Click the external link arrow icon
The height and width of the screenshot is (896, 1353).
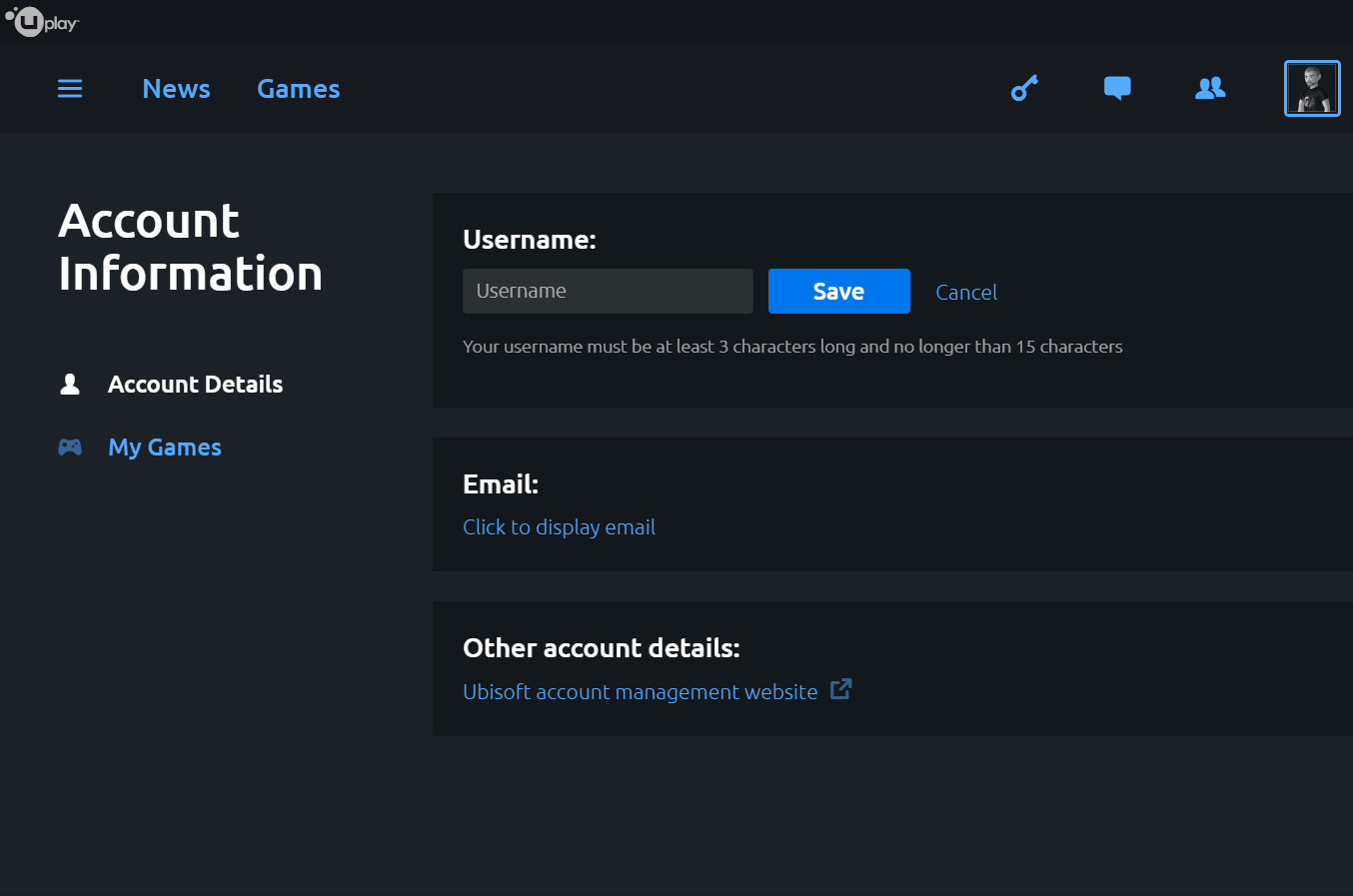click(841, 689)
